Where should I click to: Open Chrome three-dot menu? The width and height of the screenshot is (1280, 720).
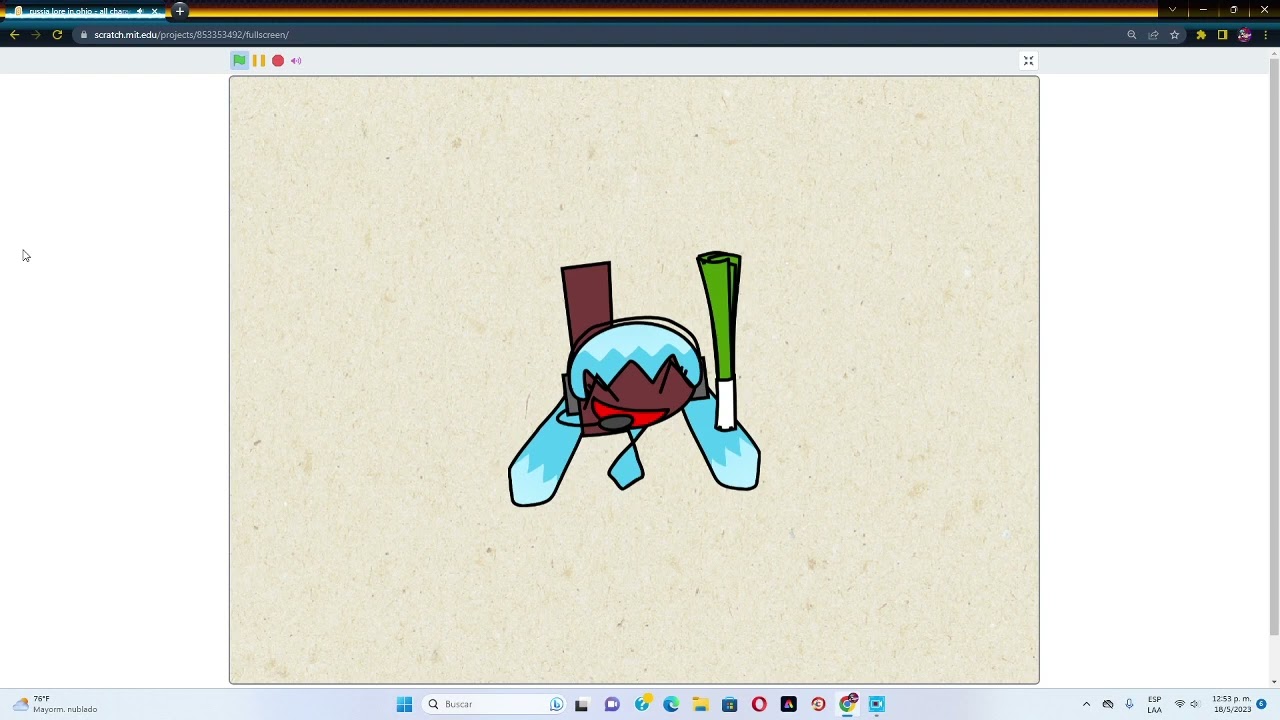point(1266,35)
